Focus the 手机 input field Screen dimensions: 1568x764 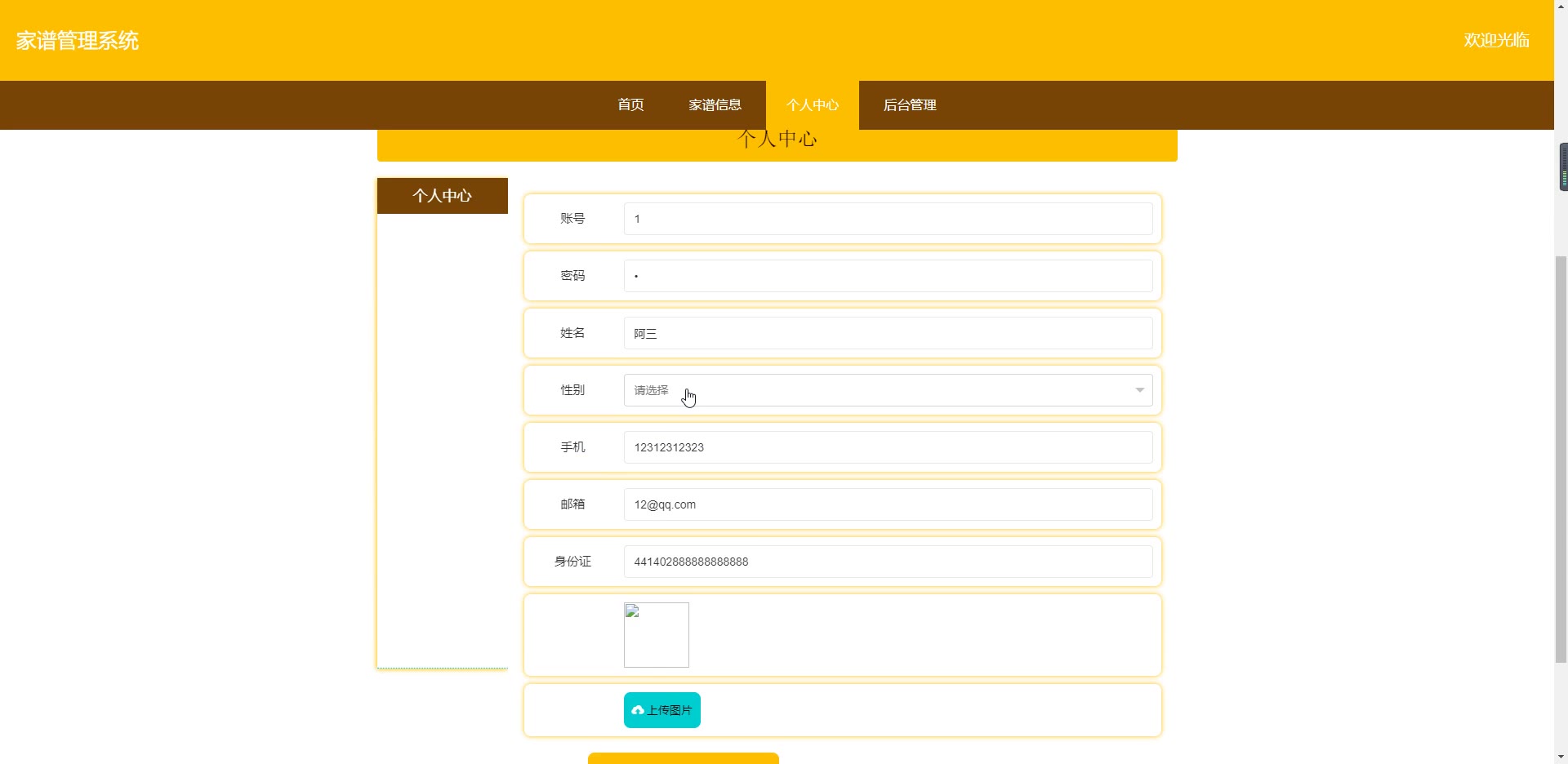888,447
